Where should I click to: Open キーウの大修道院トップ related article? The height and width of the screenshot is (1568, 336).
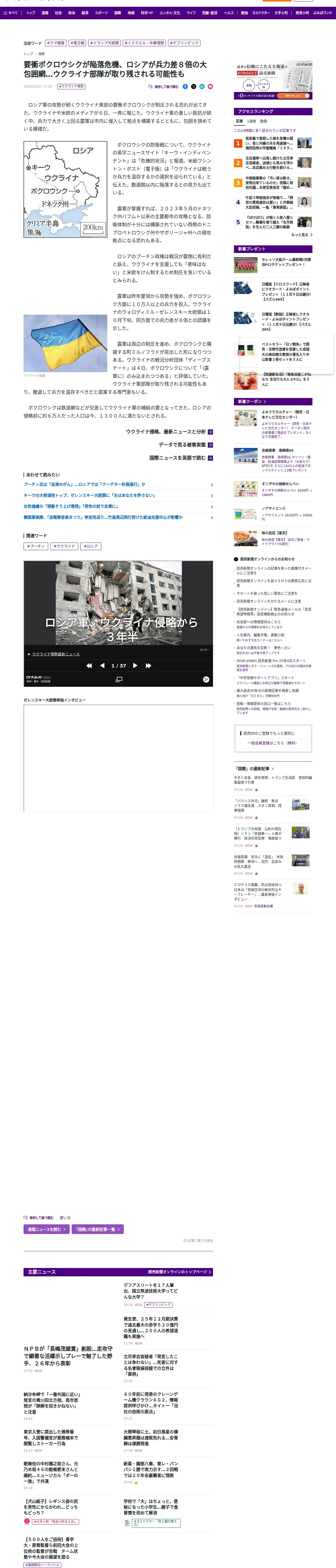[x=118, y=495]
